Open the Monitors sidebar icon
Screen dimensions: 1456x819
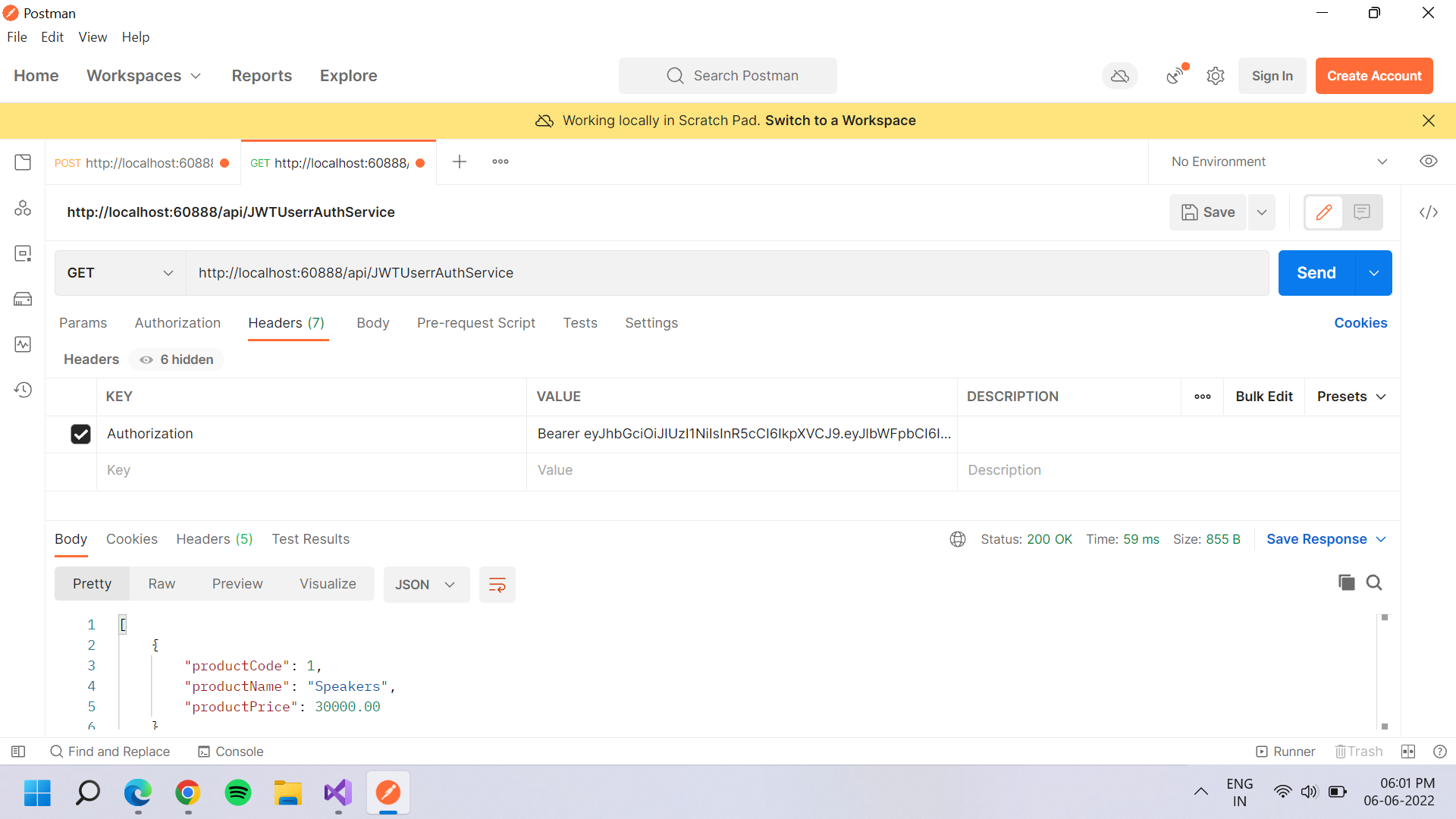point(23,344)
